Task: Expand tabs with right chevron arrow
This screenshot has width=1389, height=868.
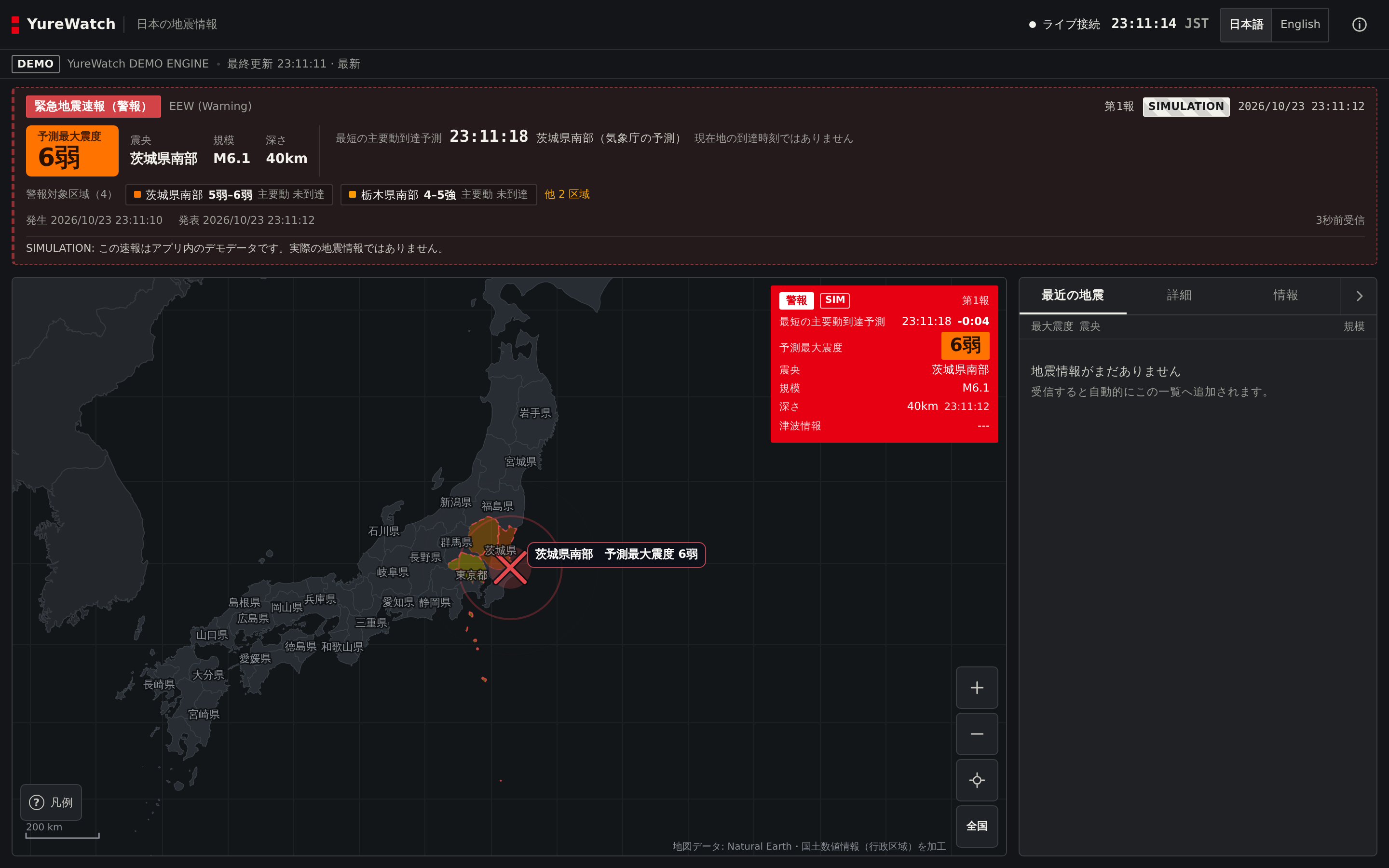Action: tap(1359, 296)
